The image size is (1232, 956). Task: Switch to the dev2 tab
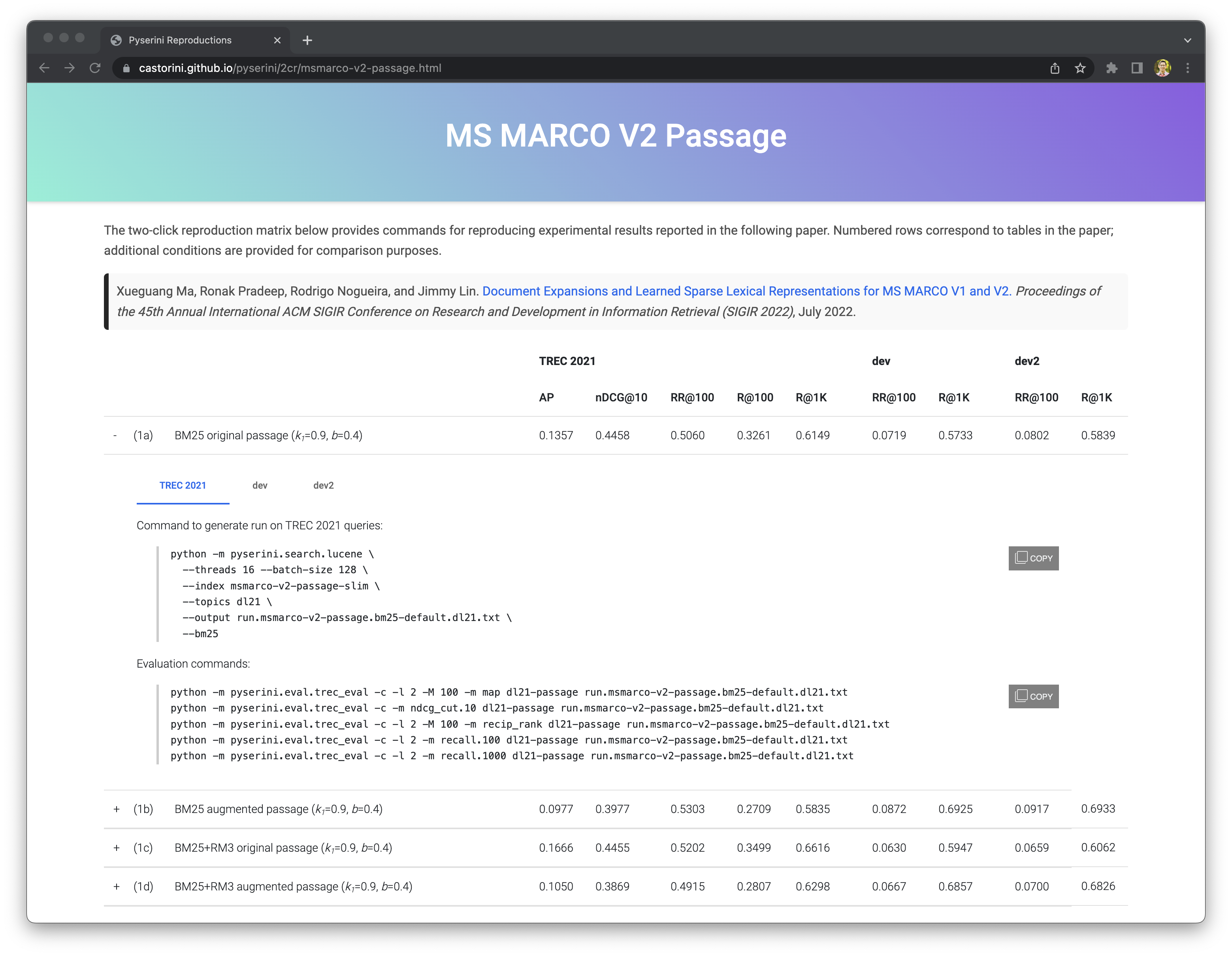[323, 485]
